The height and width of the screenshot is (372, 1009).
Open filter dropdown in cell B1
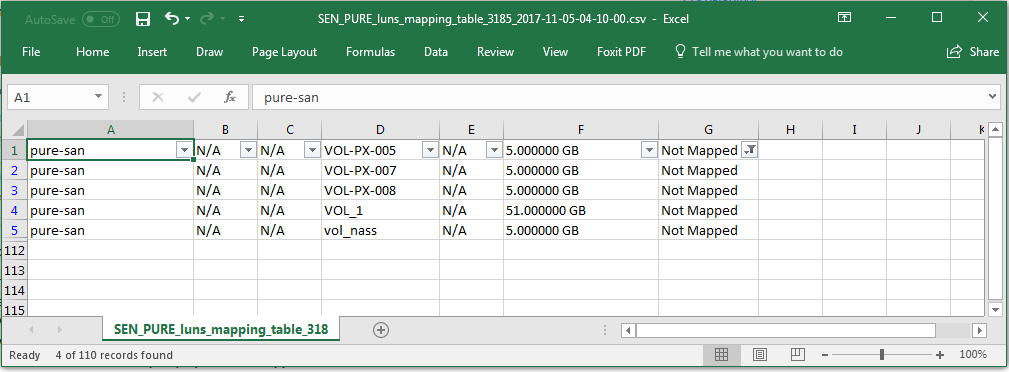248,150
